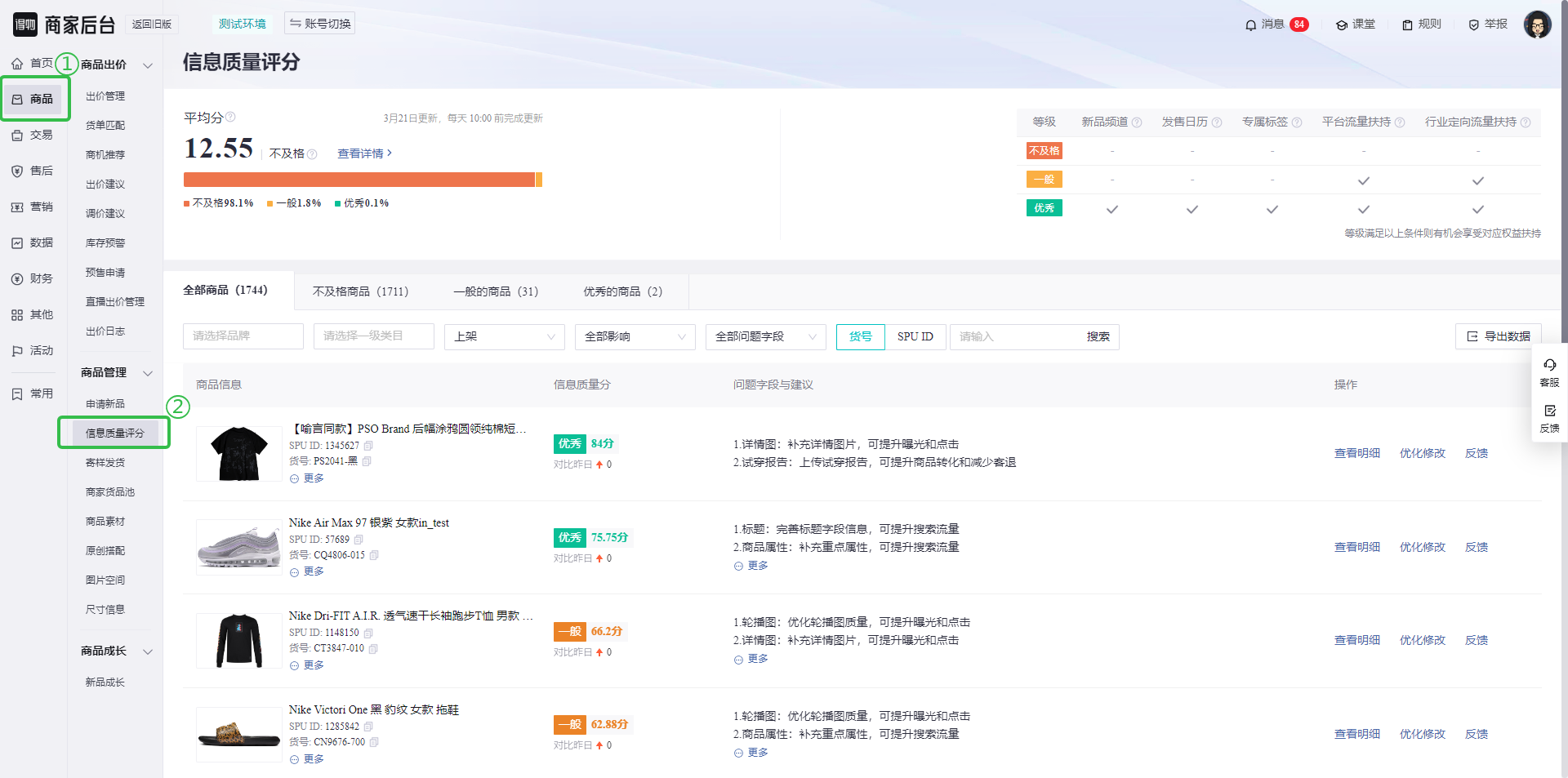
Task: Open the 交易 sidebar icon
Action: click(17, 136)
